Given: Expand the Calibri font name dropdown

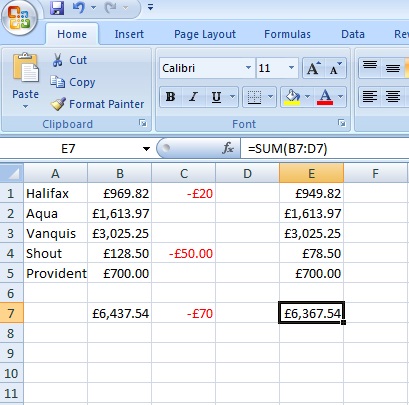Looking at the screenshot, I should [x=248, y=68].
